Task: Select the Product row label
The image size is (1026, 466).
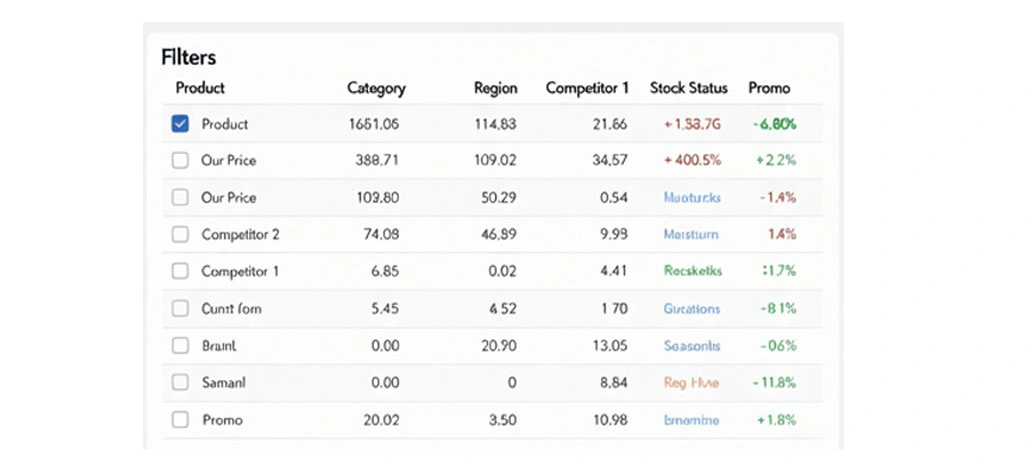Action: click(x=225, y=124)
